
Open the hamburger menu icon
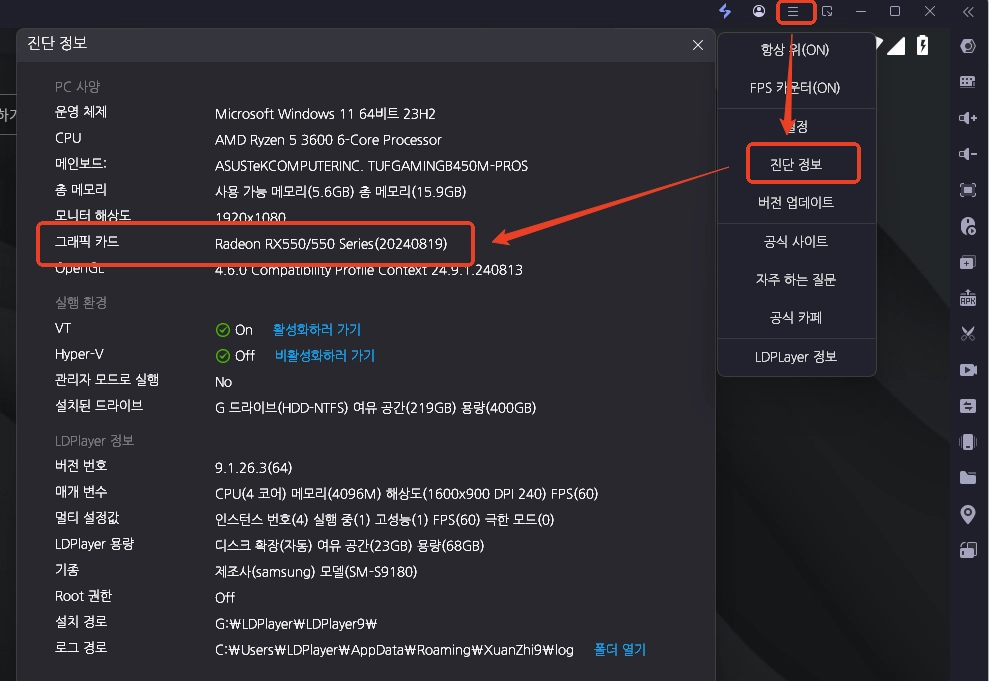click(793, 11)
